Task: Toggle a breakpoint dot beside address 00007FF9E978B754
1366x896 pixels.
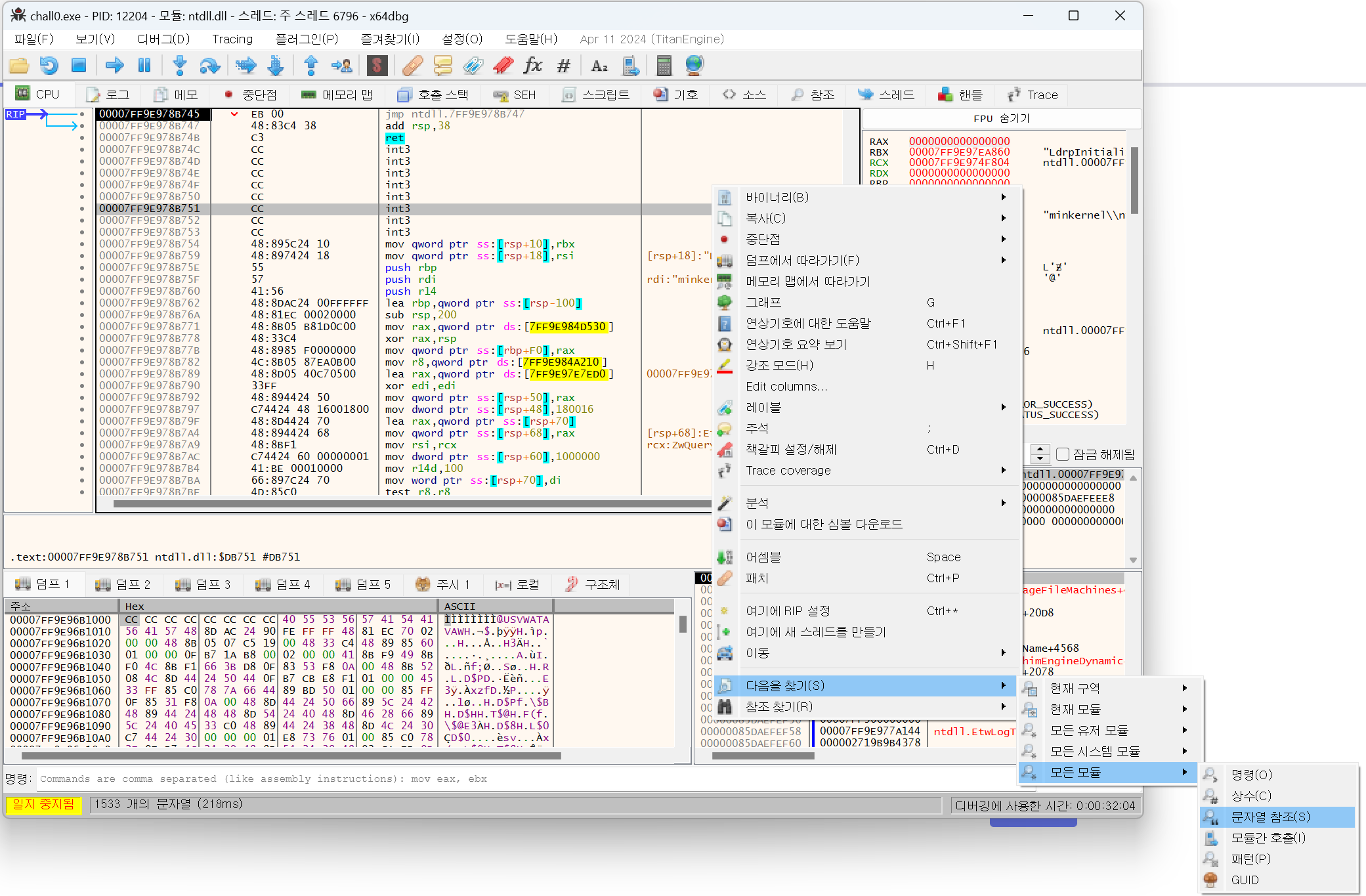Action: [x=81, y=244]
